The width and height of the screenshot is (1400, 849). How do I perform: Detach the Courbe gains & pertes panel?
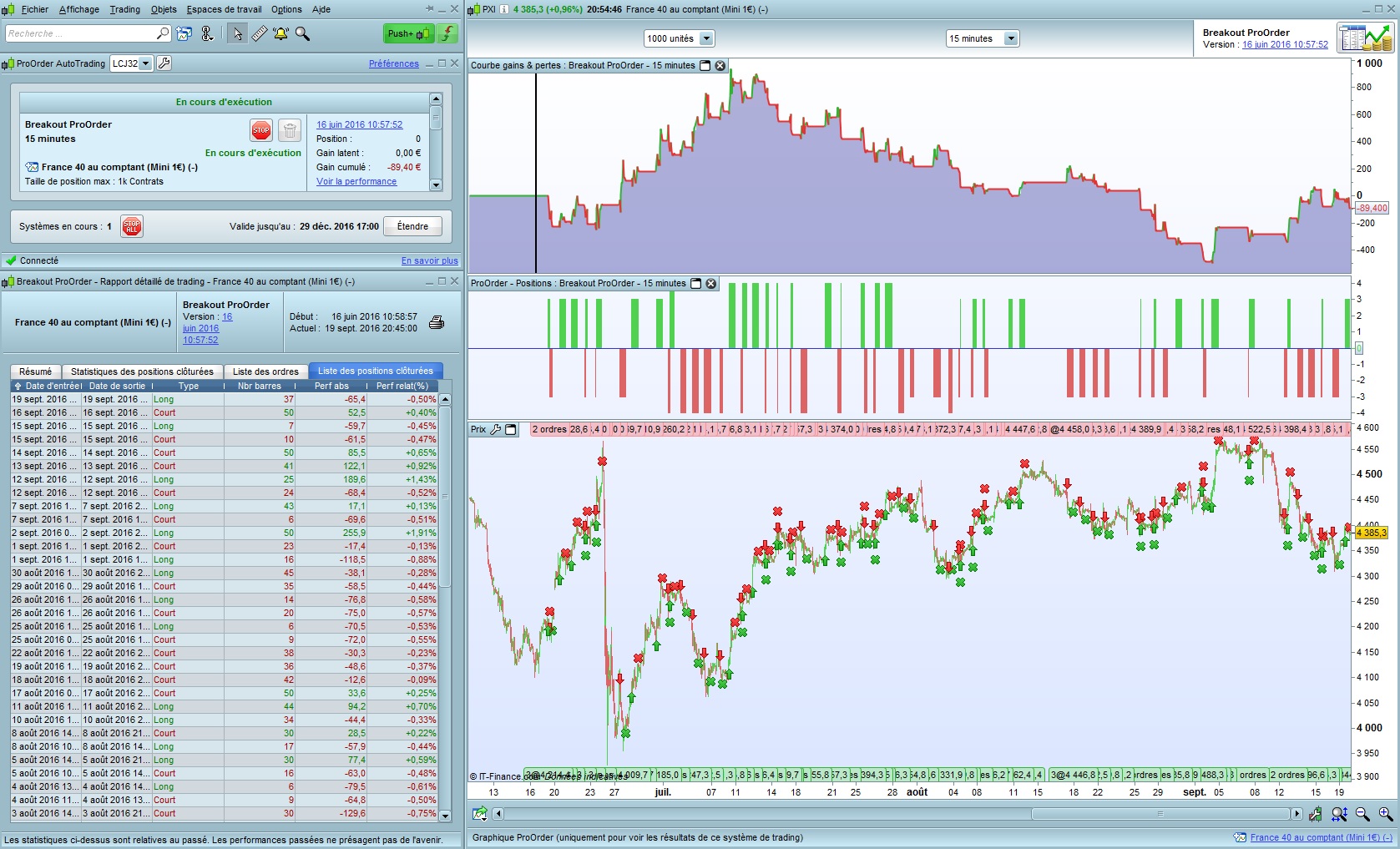[x=705, y=66]
